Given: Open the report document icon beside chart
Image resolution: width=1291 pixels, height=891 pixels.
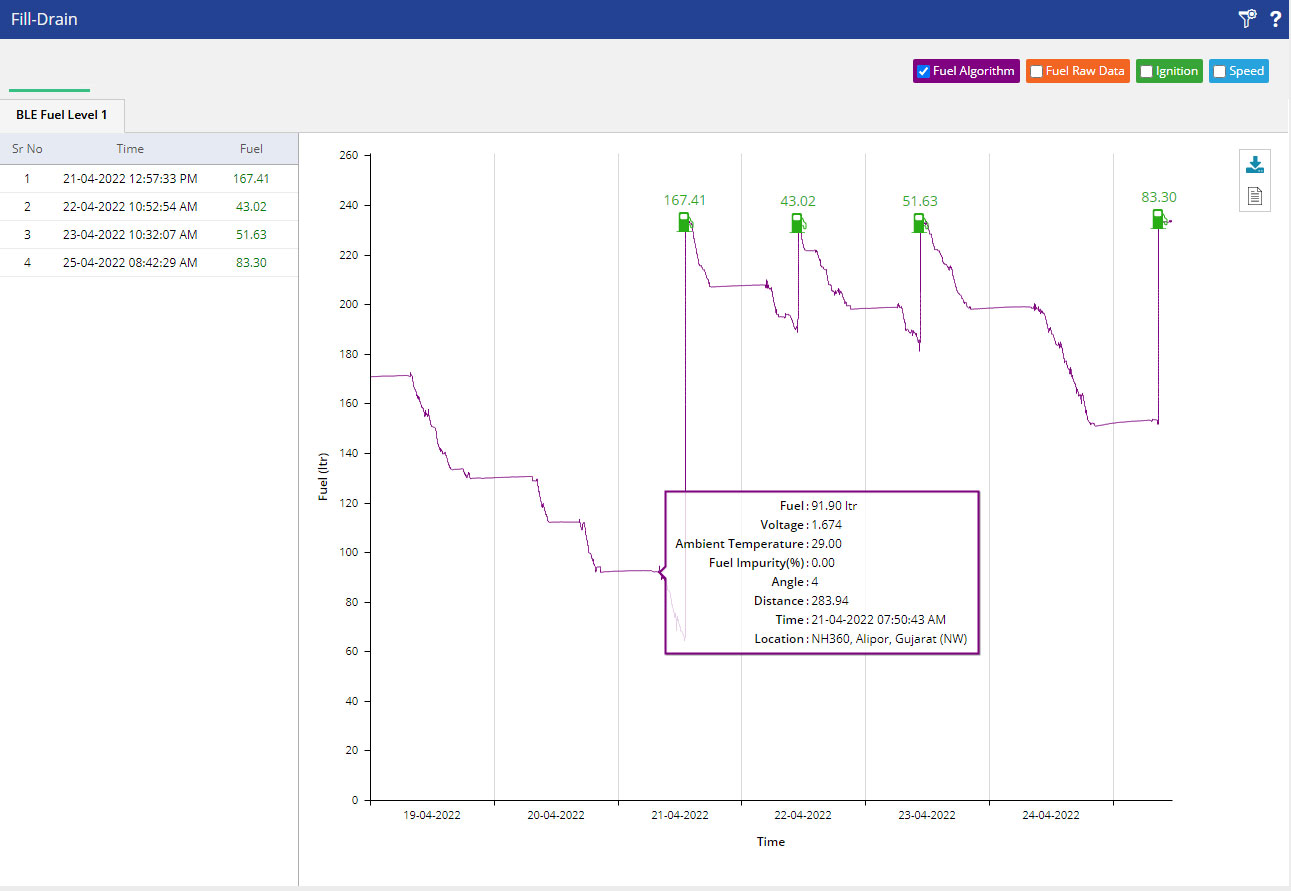Looking at the screenshot, I should (1255, 196).
